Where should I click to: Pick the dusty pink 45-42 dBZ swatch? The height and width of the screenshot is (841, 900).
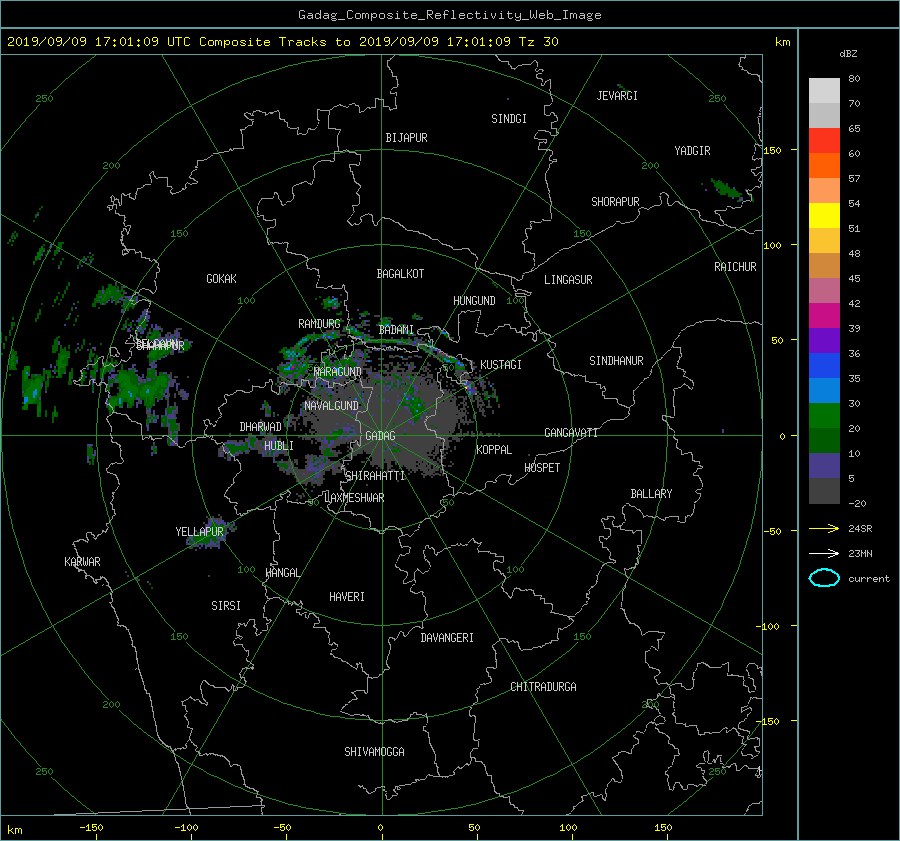coord(824,290)
